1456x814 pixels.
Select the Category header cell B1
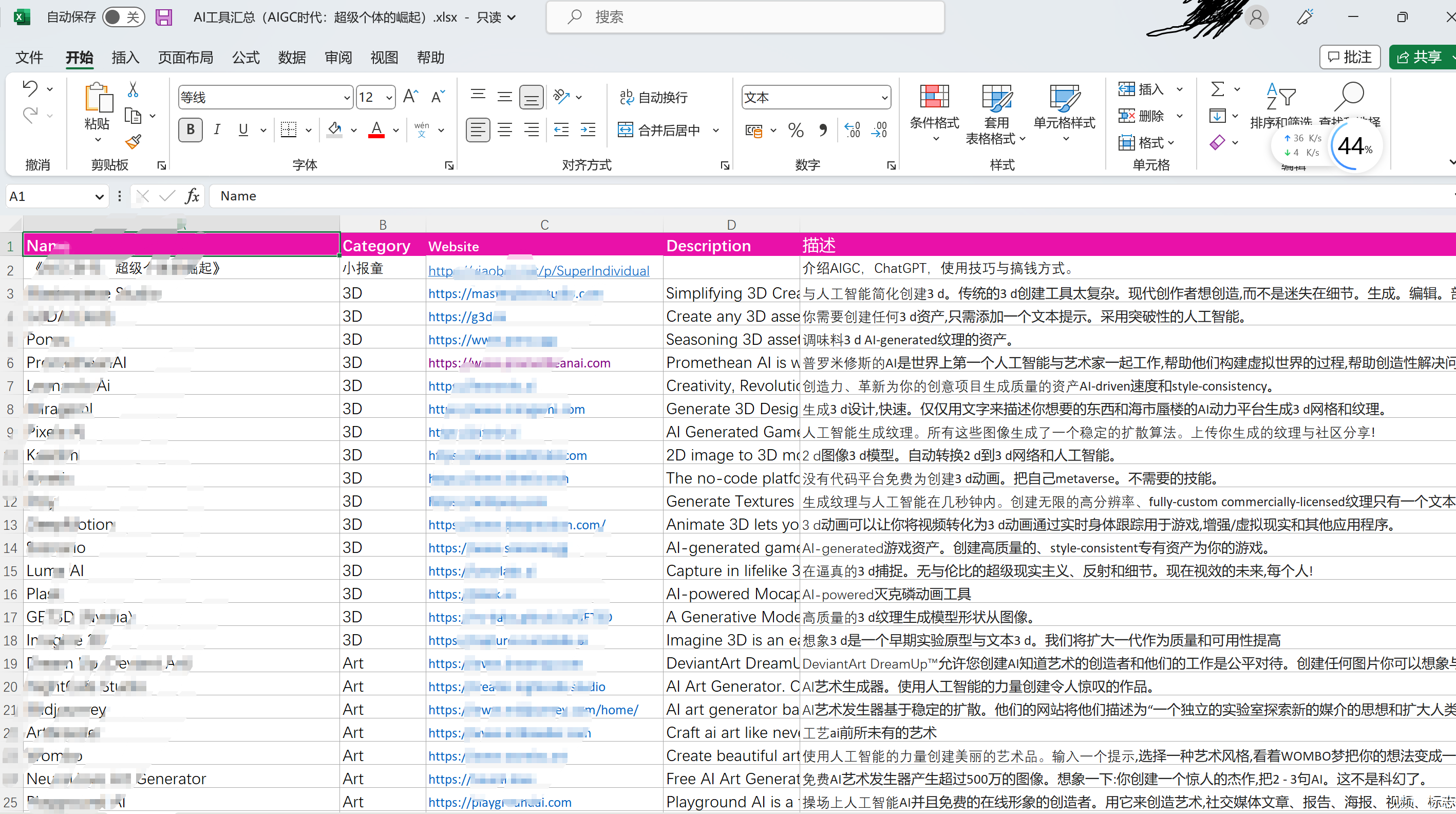pos(383,246)
